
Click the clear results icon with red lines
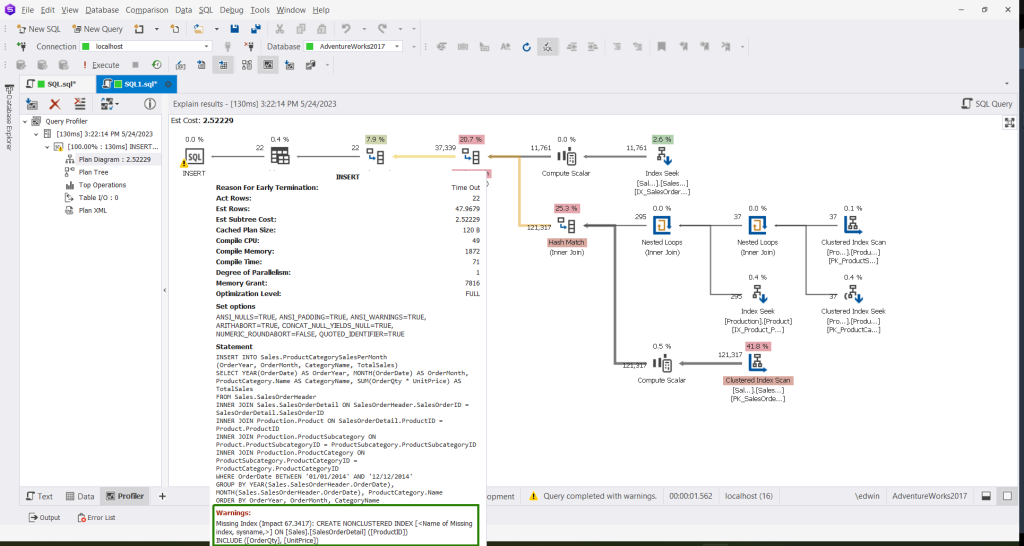(79, 104)
